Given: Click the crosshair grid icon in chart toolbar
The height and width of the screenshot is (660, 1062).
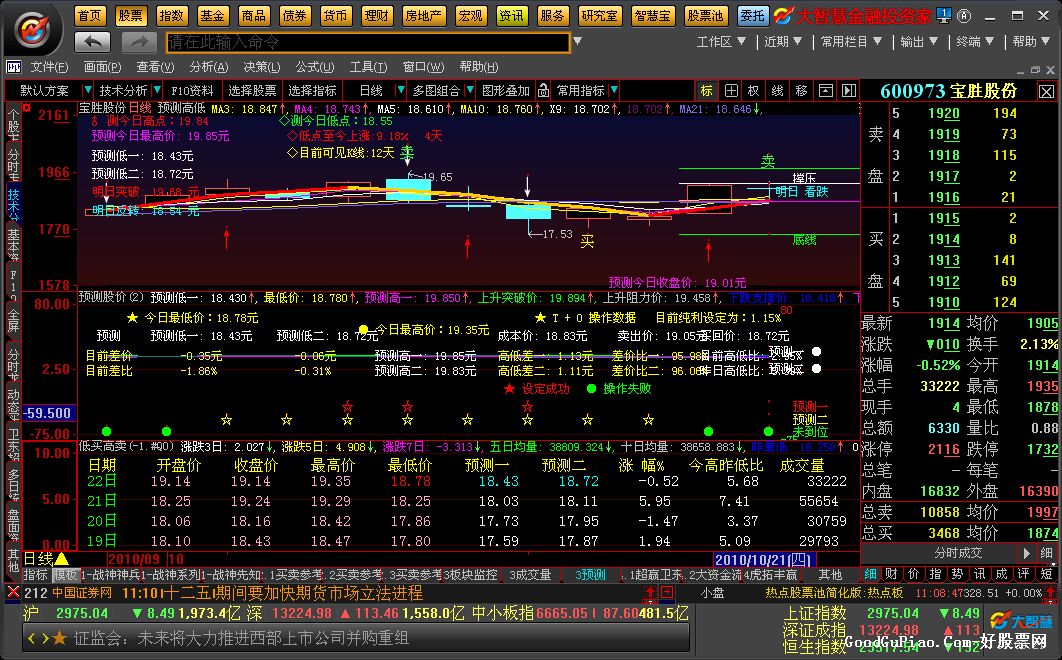Looking at the screenshot, I should tap(731, 91).
